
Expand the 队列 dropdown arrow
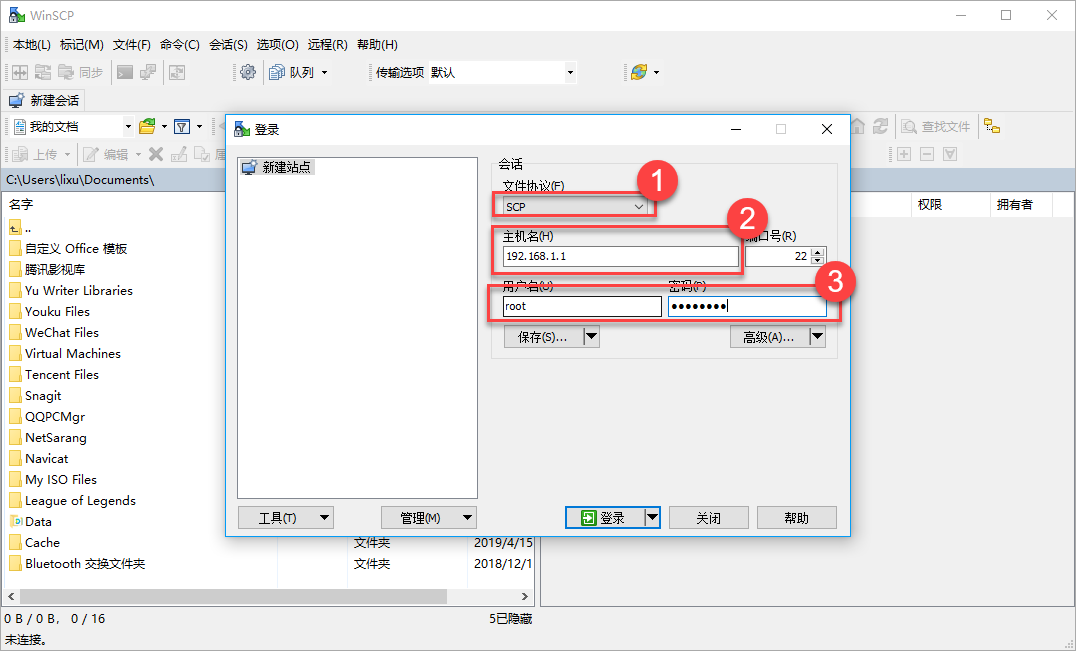[325, 72]
